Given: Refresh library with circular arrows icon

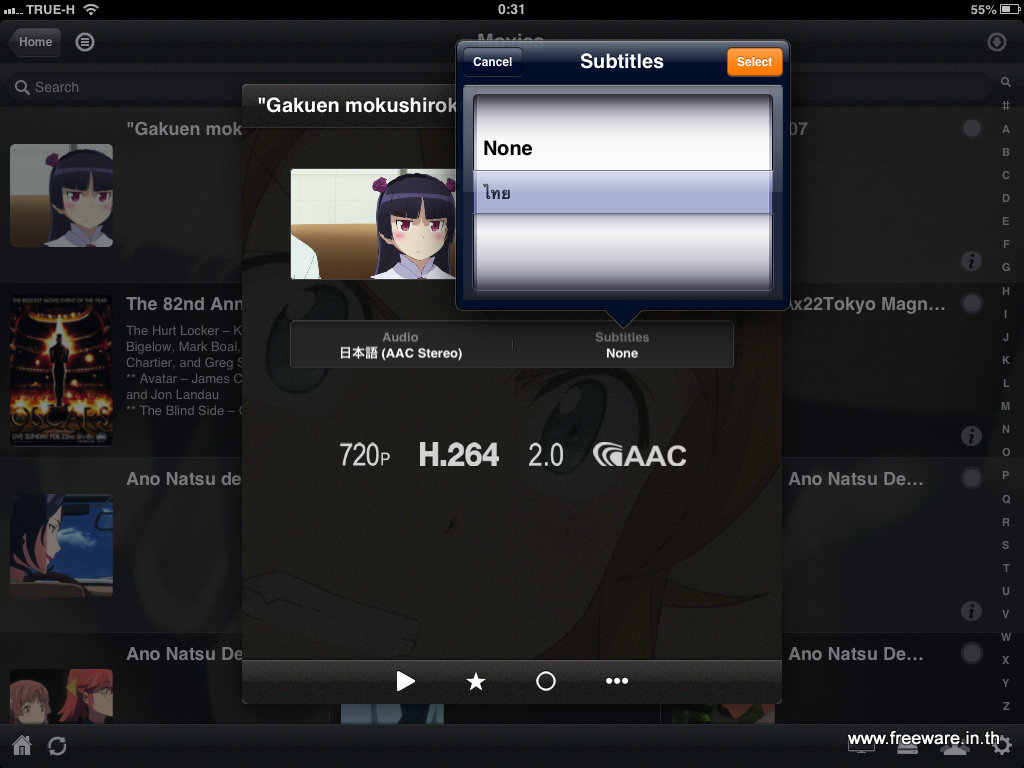Looking at the screenshot, I should point(57,745).
